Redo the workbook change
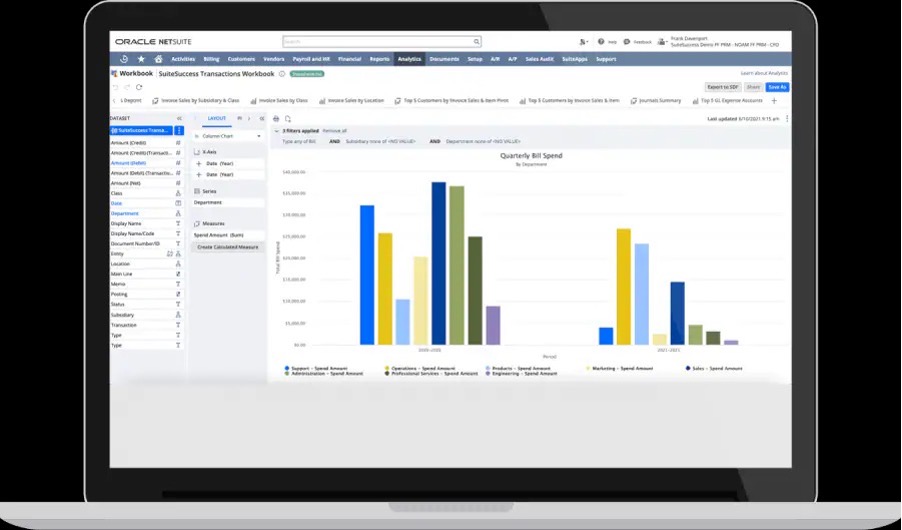 (x=127, y=87)
